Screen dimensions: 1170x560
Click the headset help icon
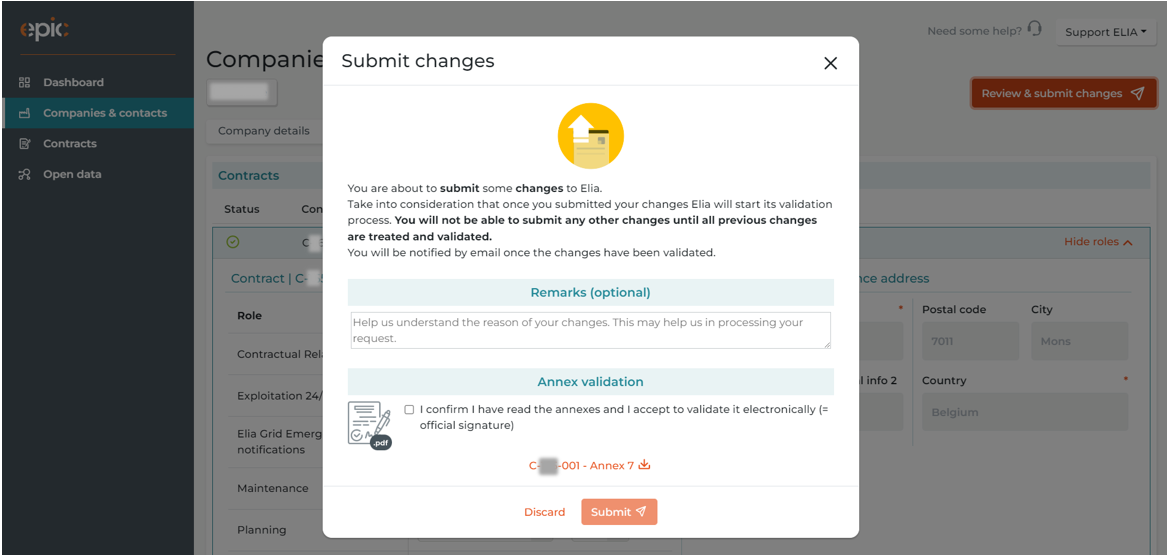tap(1034, 29)
